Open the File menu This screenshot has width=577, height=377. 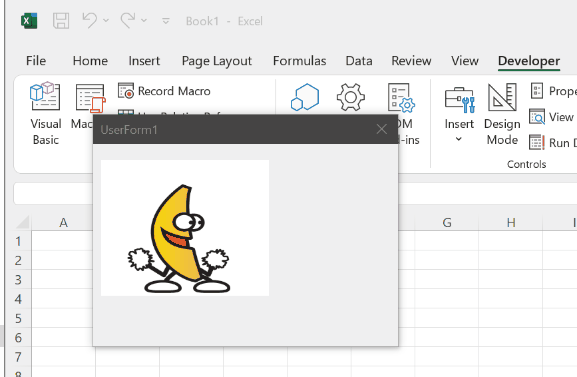36,61
